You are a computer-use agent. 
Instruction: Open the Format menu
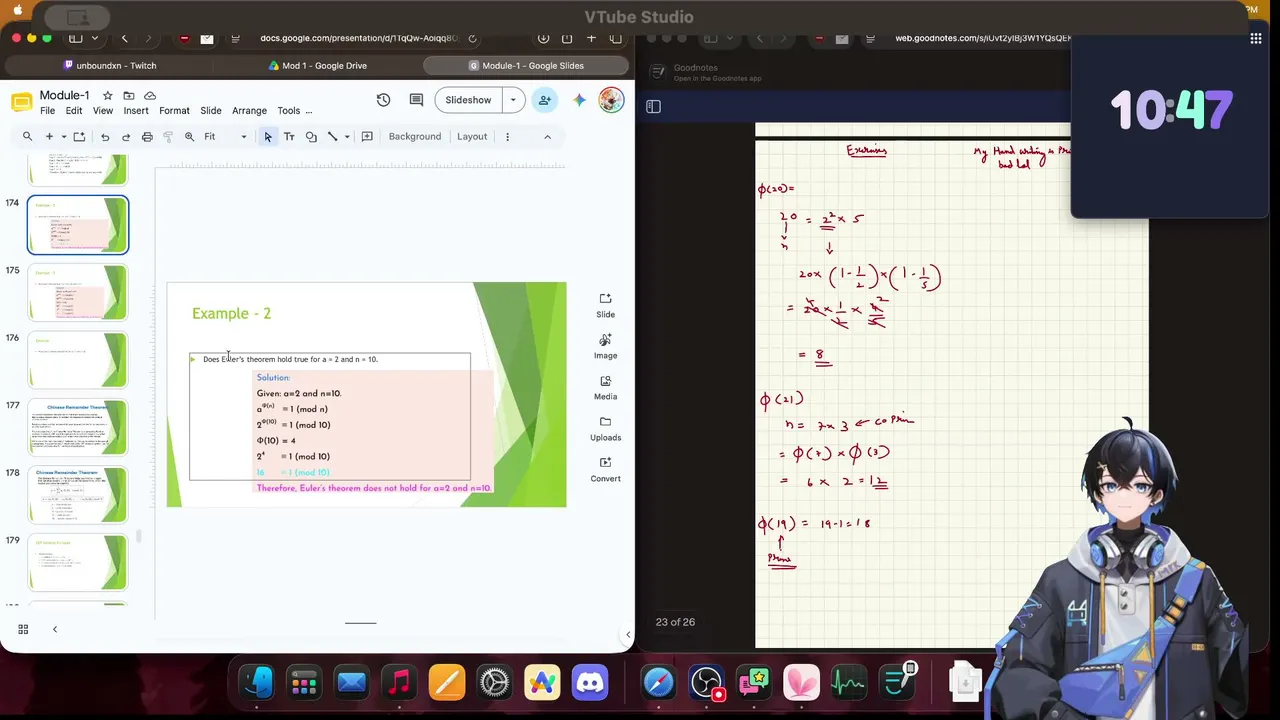[174, 111]
